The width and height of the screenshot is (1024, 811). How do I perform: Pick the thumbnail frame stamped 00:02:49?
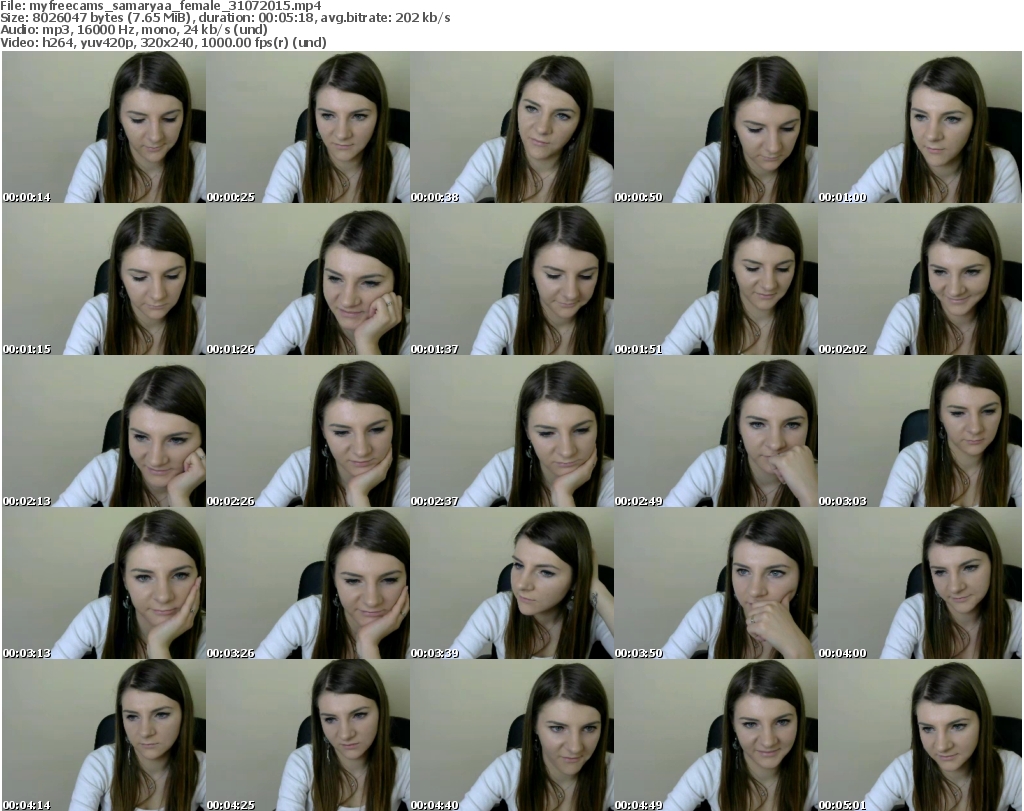click(716, 431)
